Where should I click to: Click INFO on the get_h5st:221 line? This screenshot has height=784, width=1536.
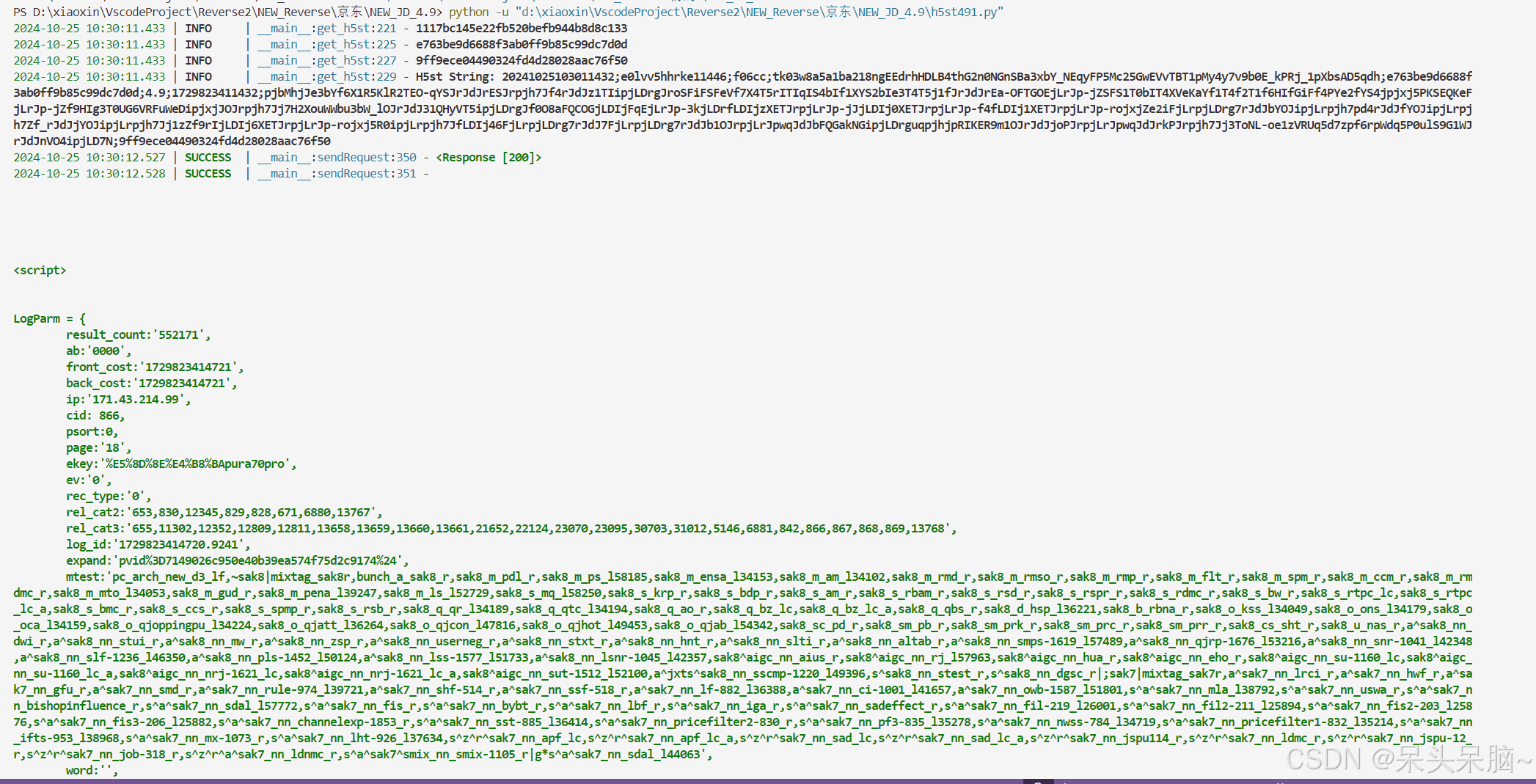pos(198,28)
